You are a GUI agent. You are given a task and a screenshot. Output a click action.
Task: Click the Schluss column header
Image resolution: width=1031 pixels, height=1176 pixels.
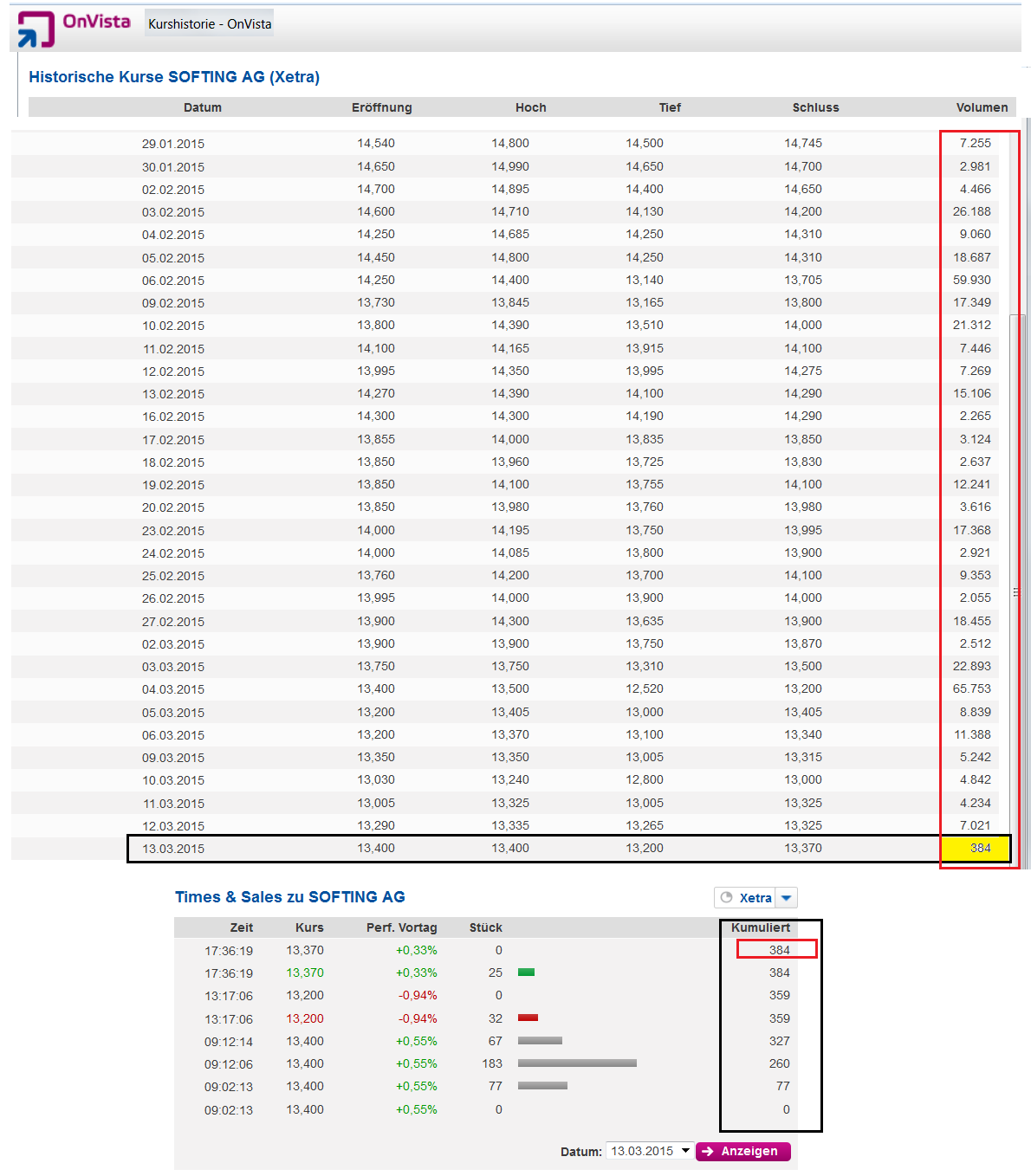click(816, 107)
